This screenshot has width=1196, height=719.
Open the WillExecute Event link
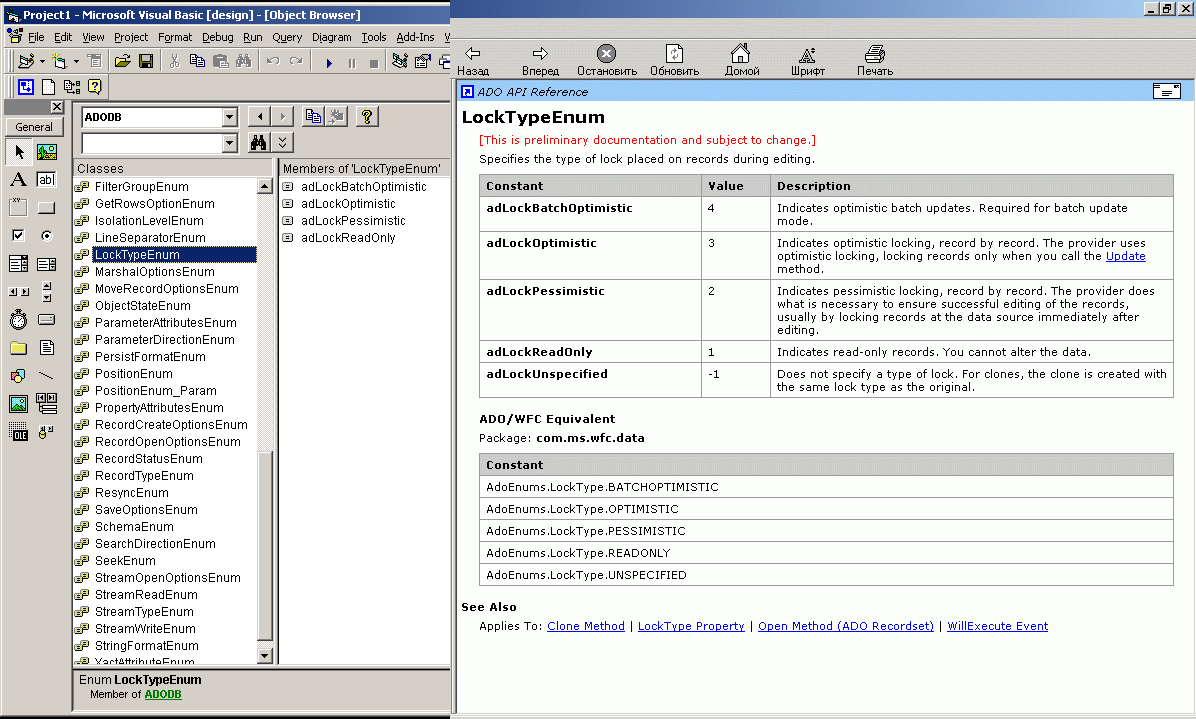(998, 626)
